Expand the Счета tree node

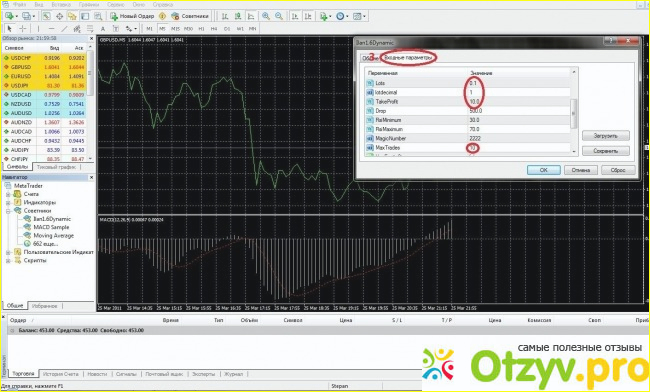pyautogui.click(x=8, y=194)
